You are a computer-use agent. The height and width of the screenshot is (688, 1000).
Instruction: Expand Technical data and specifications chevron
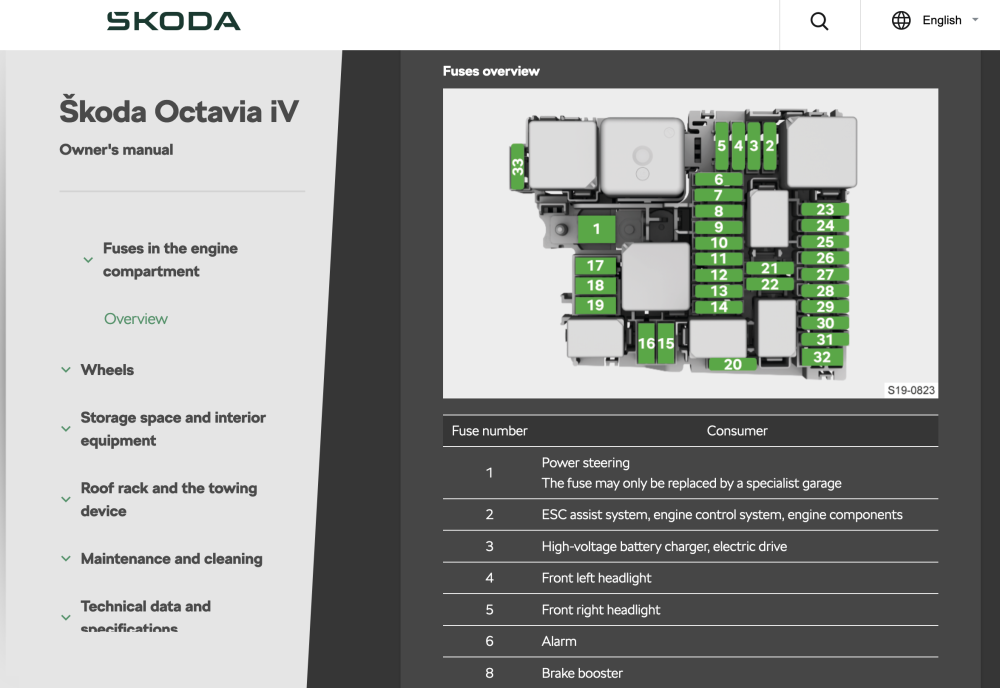(66, 618)
